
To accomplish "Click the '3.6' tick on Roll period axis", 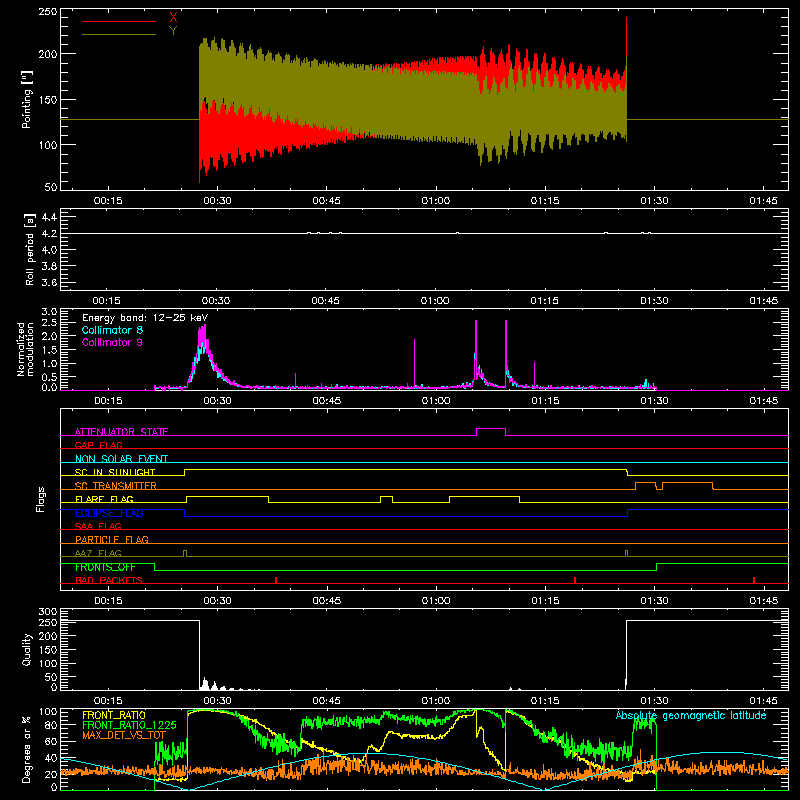I will [x=49, y=282].
